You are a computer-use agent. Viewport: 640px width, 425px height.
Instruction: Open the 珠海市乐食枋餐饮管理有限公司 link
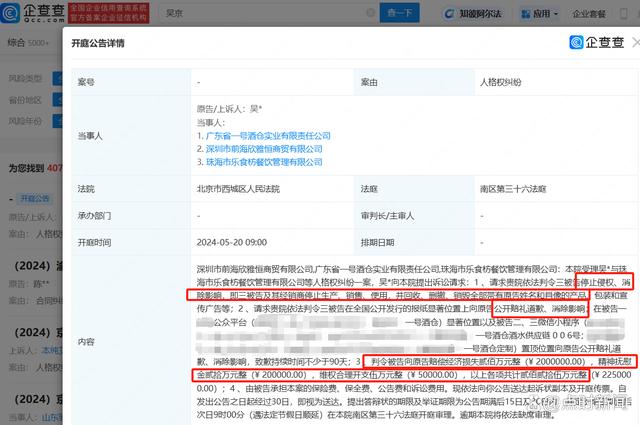(264, 162)
